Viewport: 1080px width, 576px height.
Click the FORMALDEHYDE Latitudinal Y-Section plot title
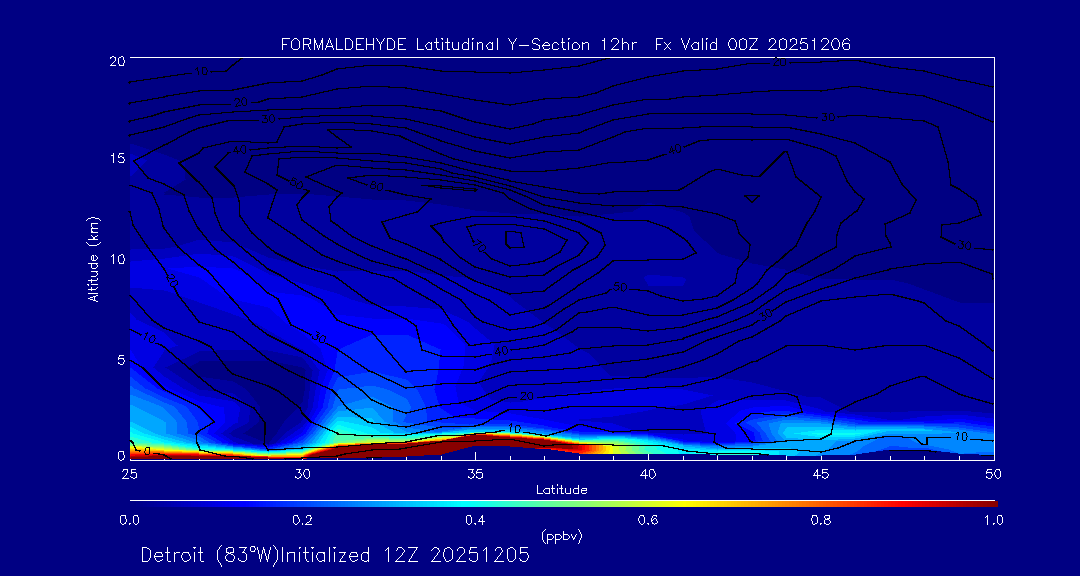coord(565,45)
